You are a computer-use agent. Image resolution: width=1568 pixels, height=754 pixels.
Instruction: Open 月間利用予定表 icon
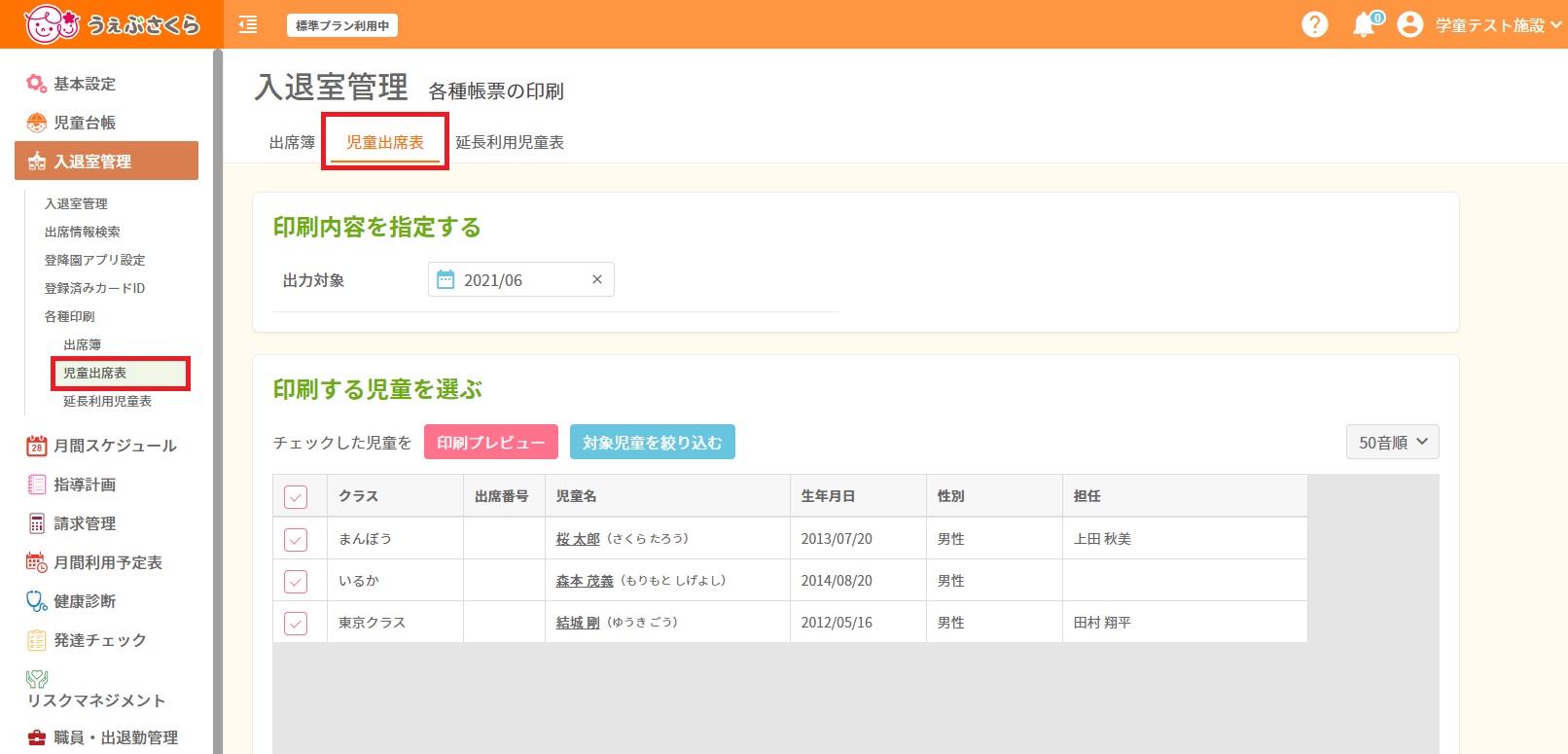(36, 562)
